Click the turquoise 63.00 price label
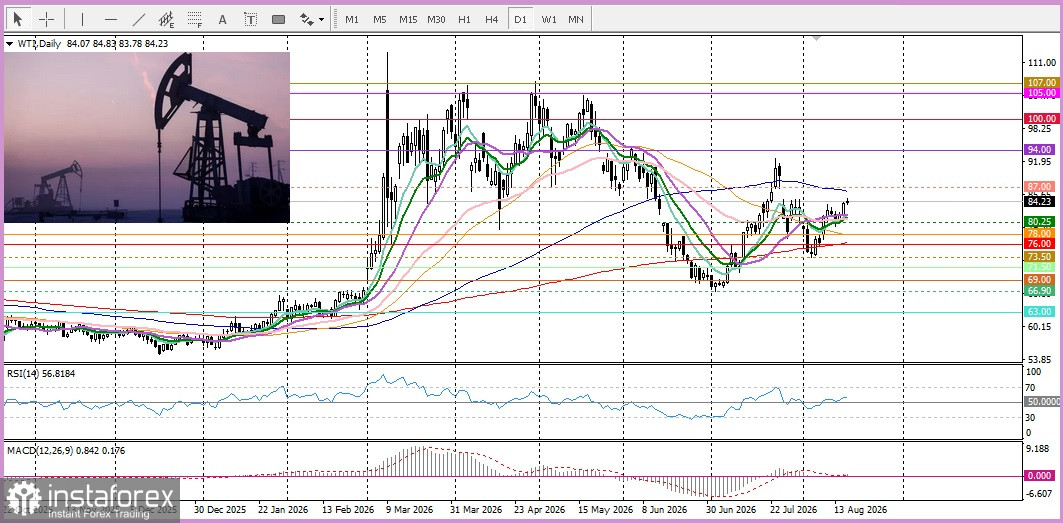Image resolution: width=1063 pixels, height=523 pixels. pos(1039,311)
